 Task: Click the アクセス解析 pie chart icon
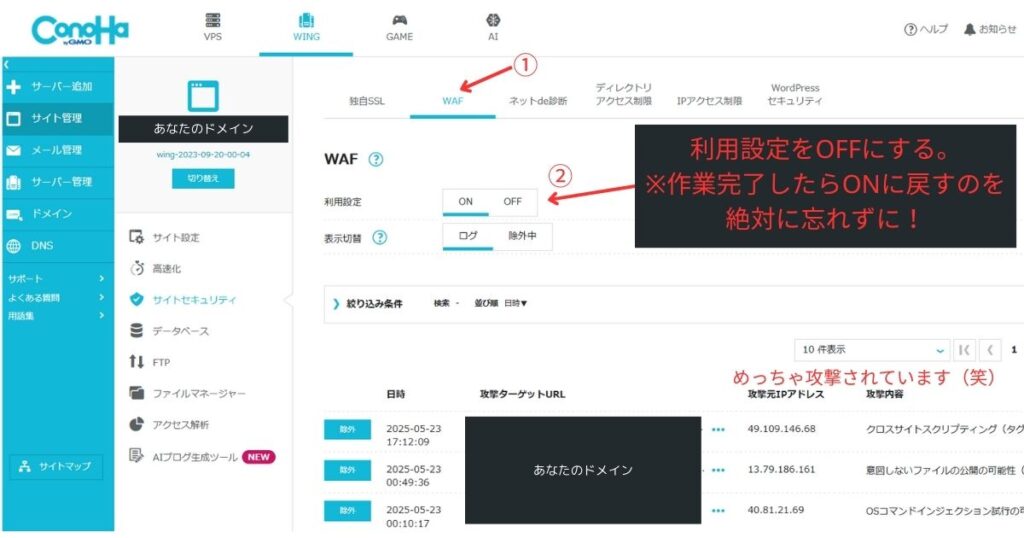136,424
